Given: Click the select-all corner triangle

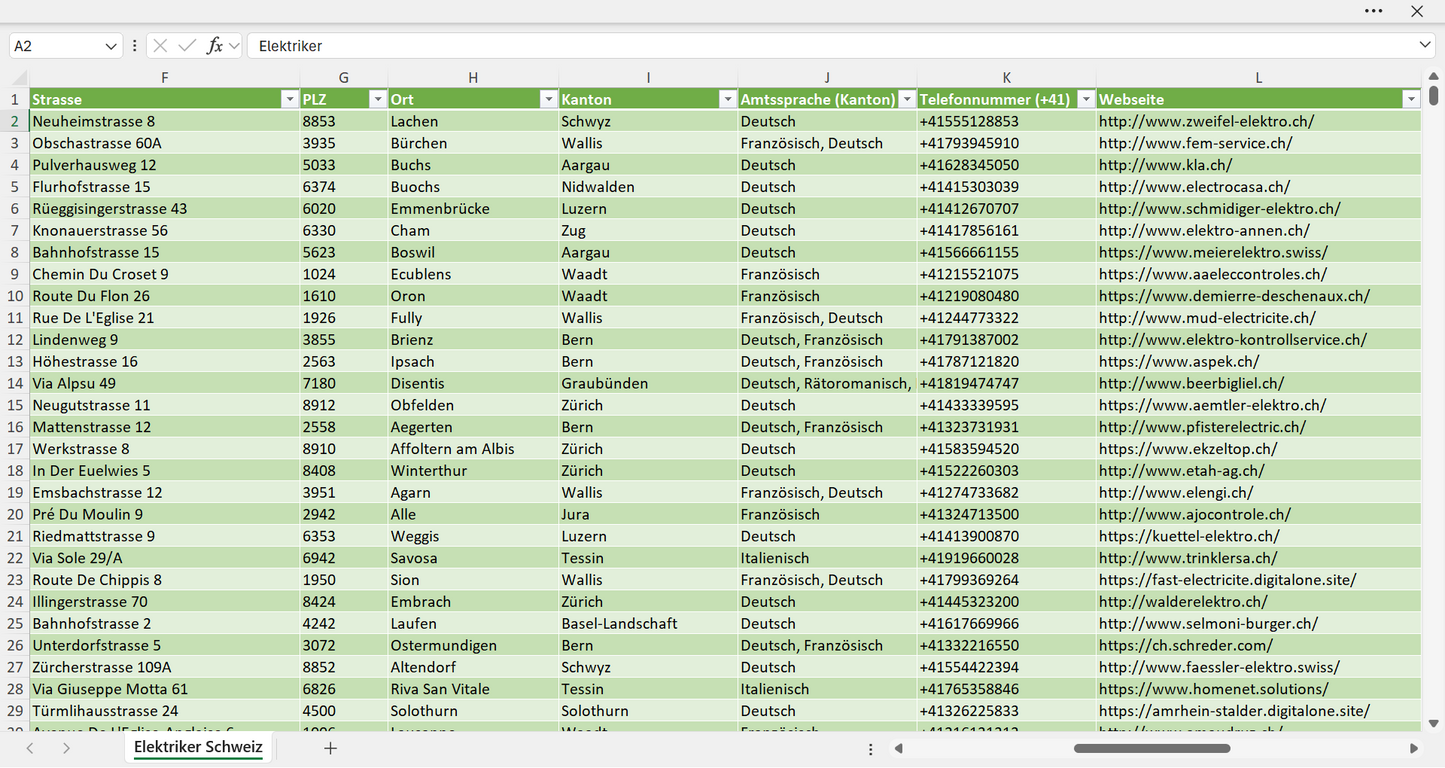Looking at the screenshot, I should (20, 78).
